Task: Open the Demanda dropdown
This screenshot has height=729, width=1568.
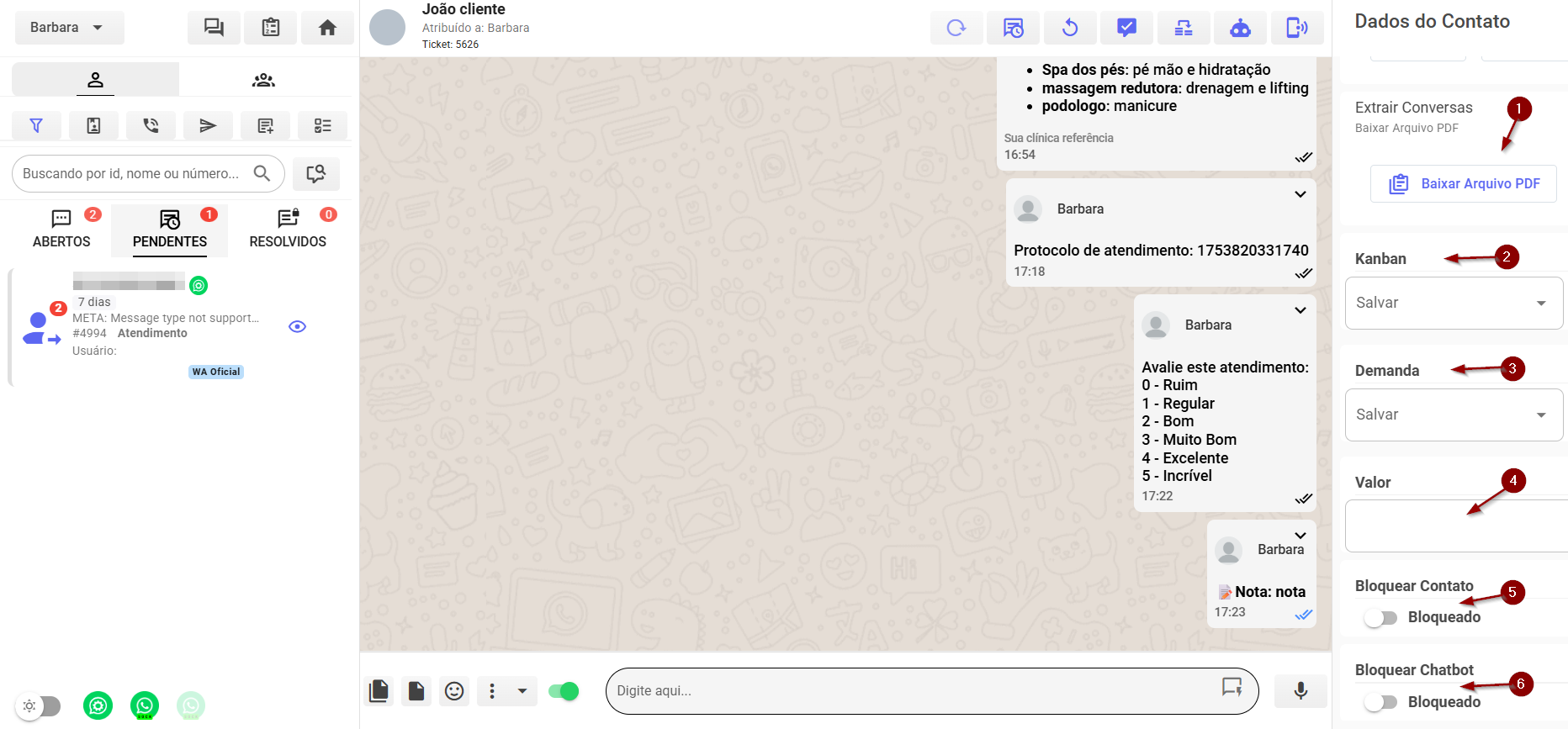Action: 1453,415
